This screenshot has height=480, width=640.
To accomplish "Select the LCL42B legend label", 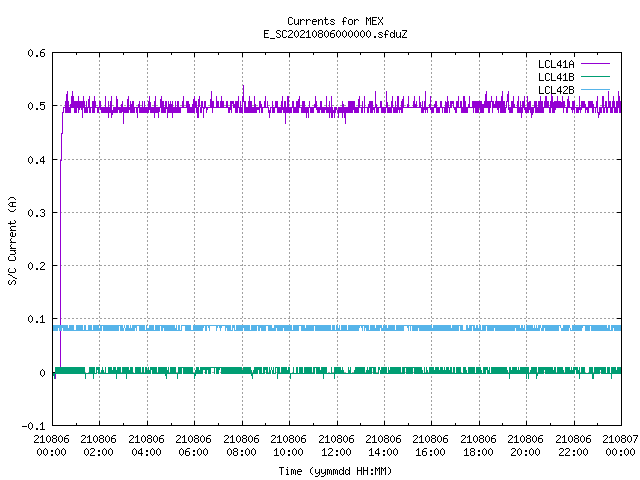I will click(556, 90).
